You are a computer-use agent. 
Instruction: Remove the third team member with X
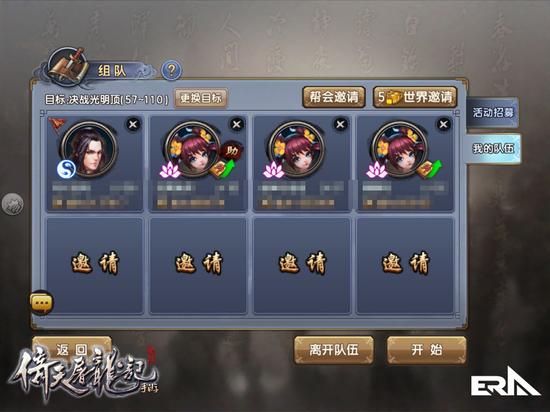(x=340, y=124)
